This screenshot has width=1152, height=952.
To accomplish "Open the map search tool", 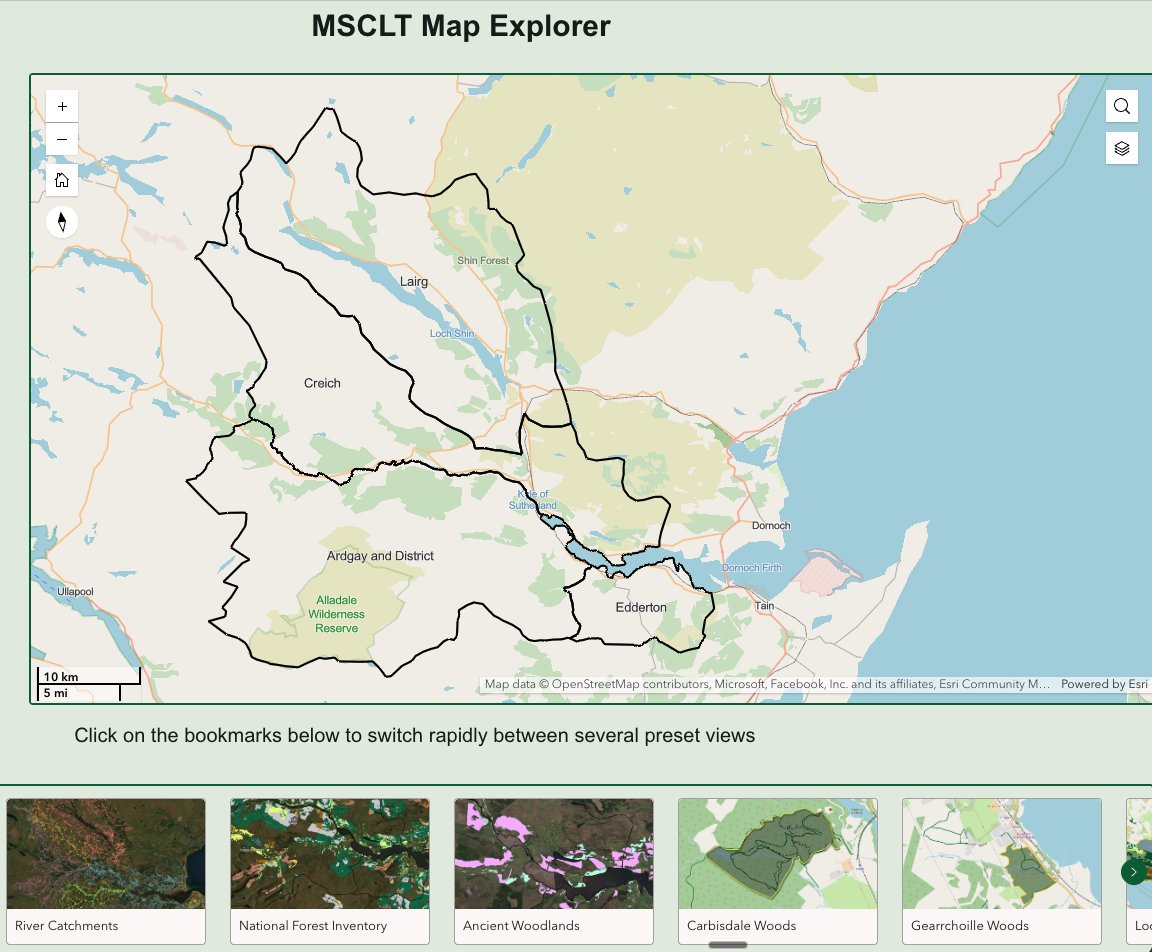I will (x=1121, y=107).
